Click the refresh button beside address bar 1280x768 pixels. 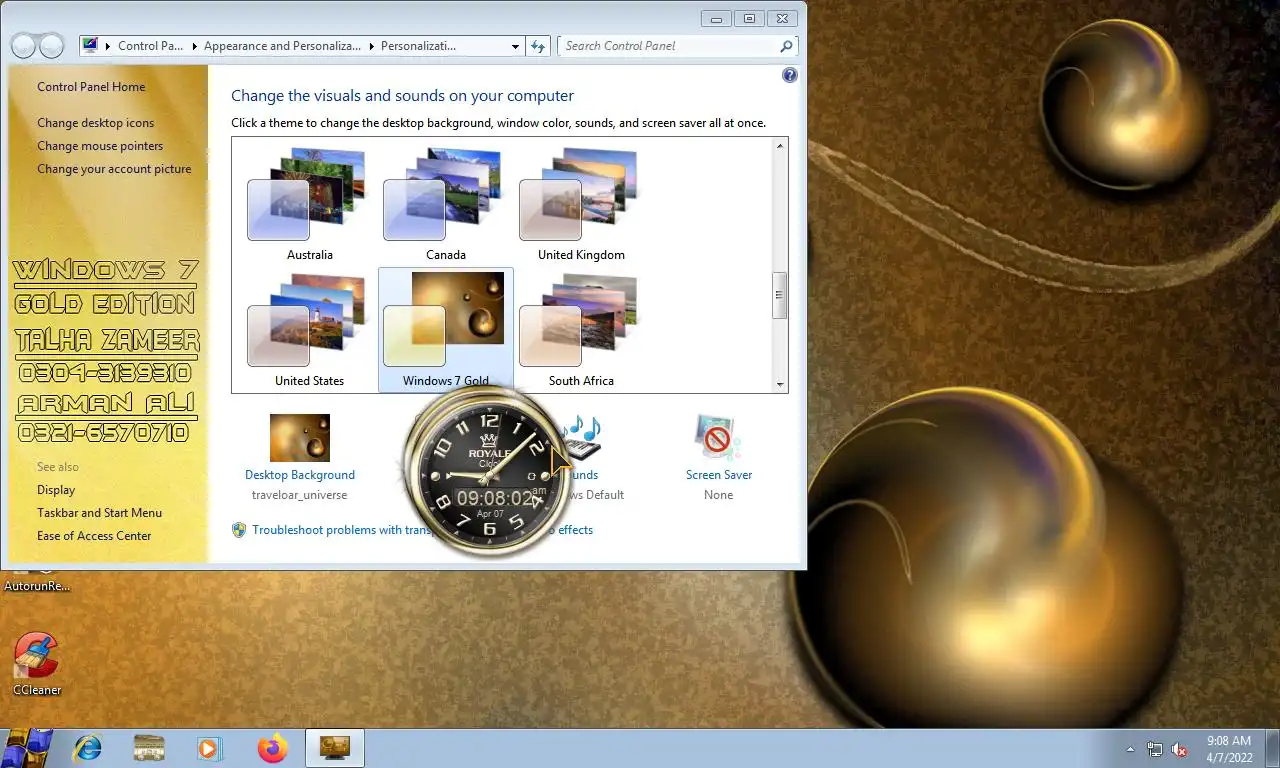coord(538,46)
